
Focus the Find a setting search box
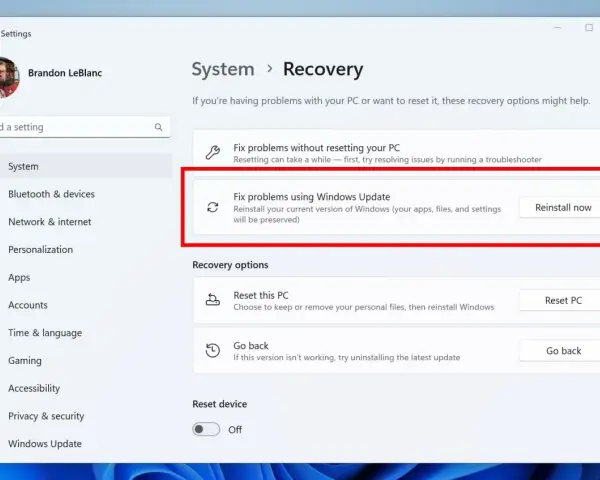pos(85,127)
